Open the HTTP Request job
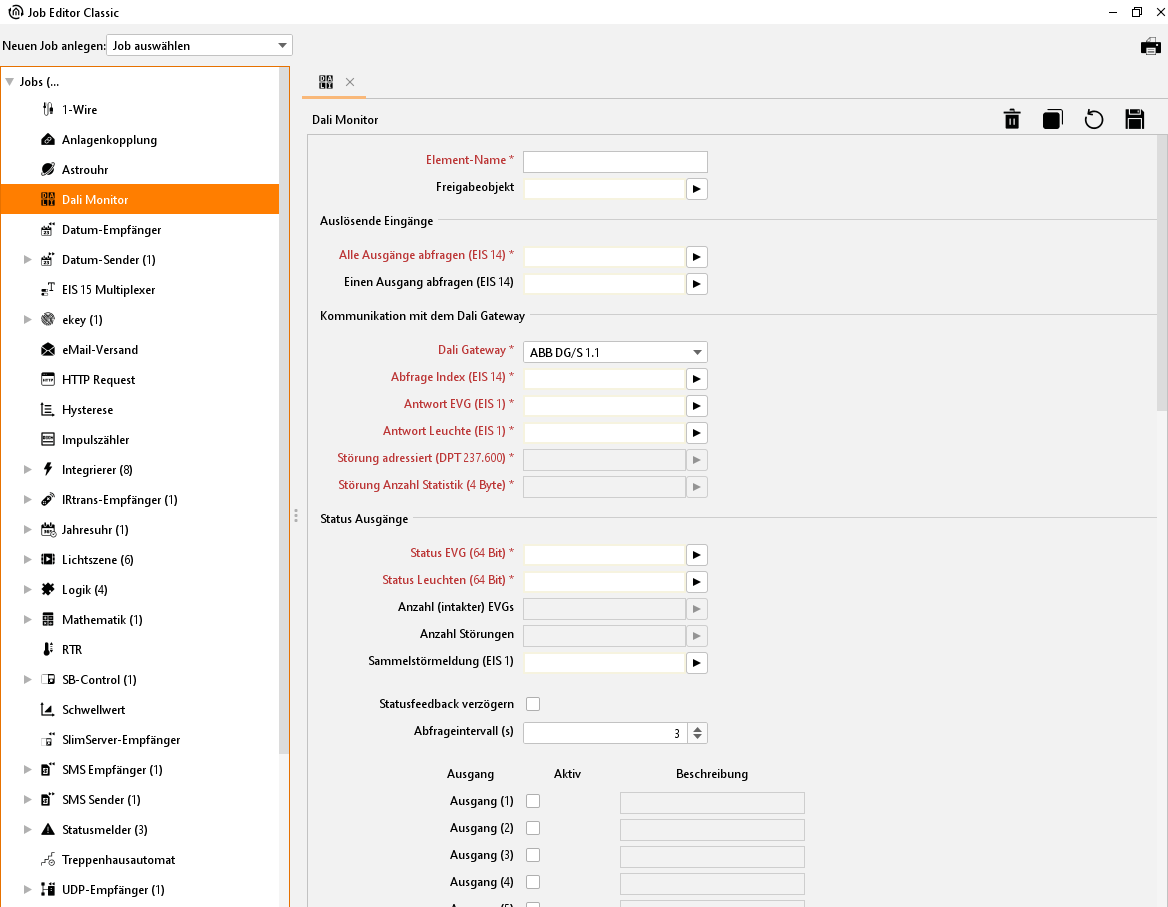The image size is (1168, 907). (98, 380)
